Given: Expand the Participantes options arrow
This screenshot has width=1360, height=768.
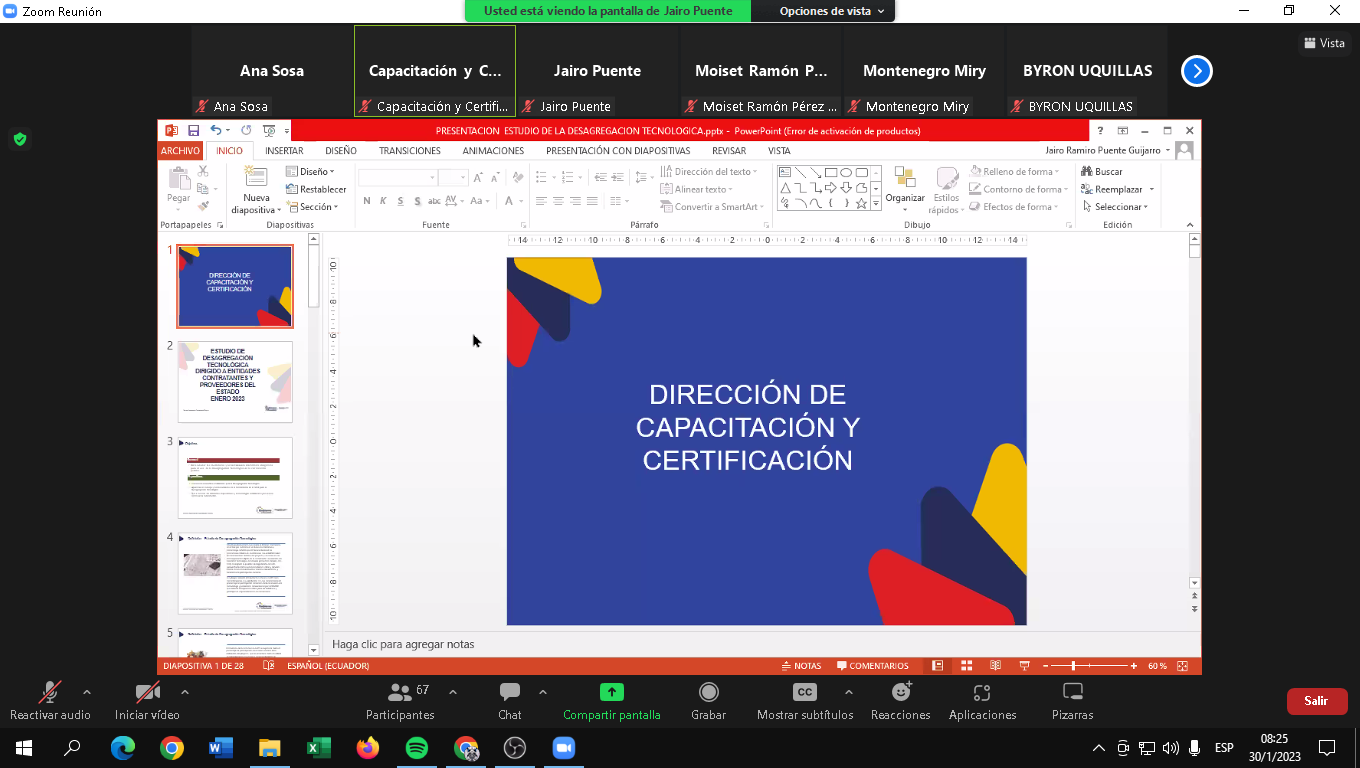Looking at the screenshot, I should click(453, 692).
